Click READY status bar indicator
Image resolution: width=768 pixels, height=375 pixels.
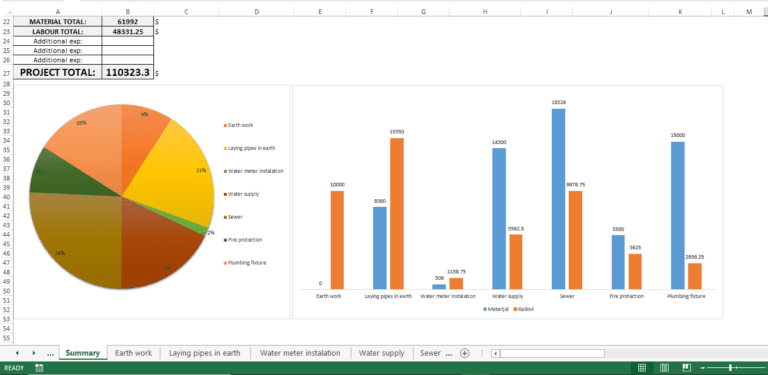pyautogui.click(x=14, y=368)
